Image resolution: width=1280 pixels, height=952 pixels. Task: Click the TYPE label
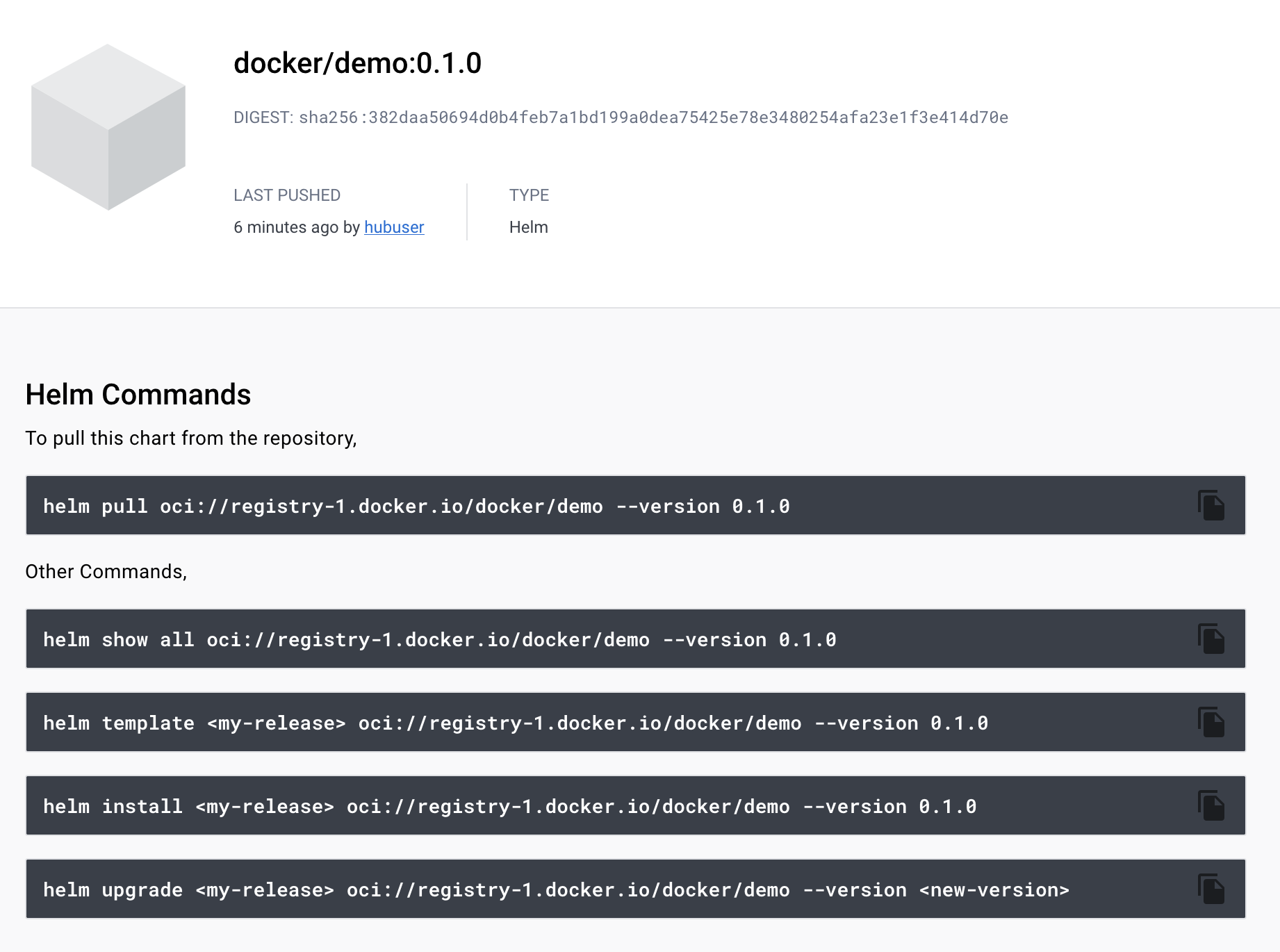(529, 195)
